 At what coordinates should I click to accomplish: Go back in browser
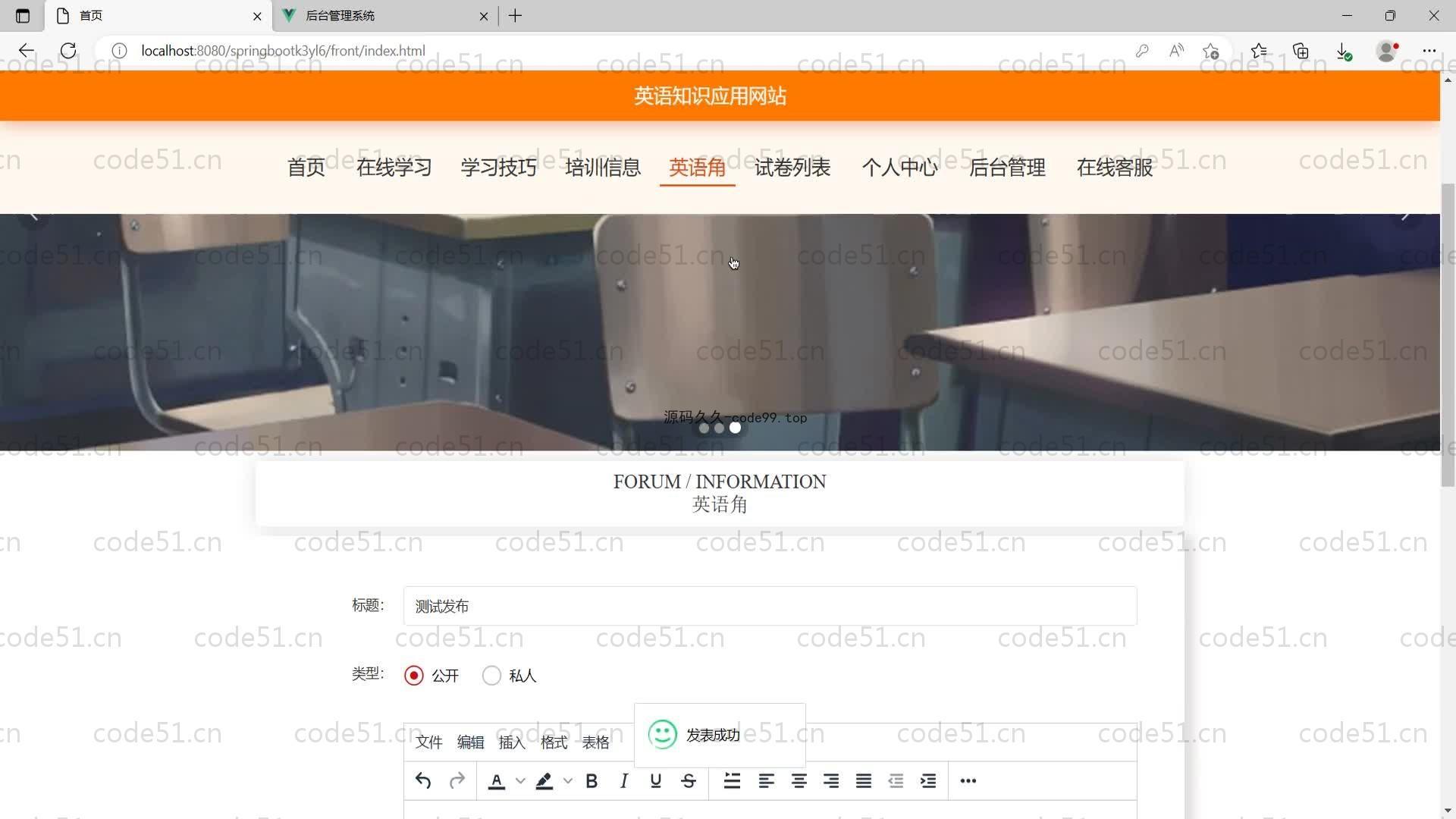pos(27,51)
